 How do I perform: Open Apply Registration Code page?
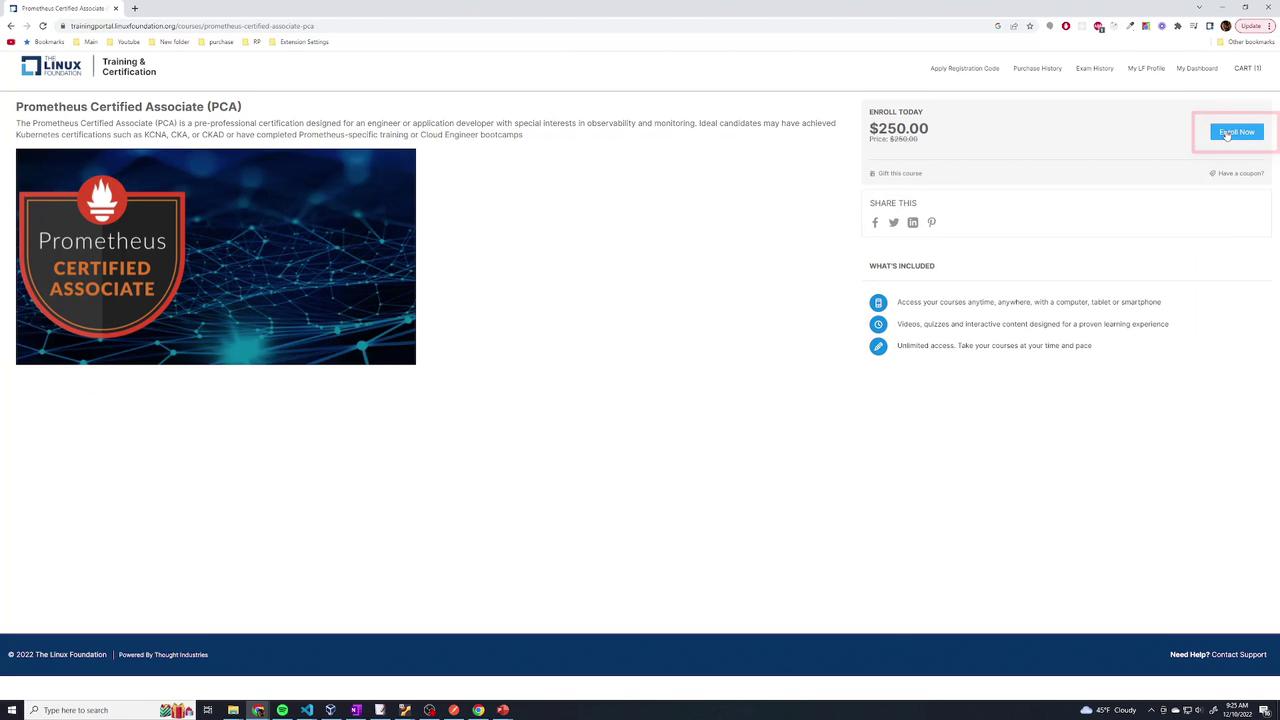tap(965, 68)
